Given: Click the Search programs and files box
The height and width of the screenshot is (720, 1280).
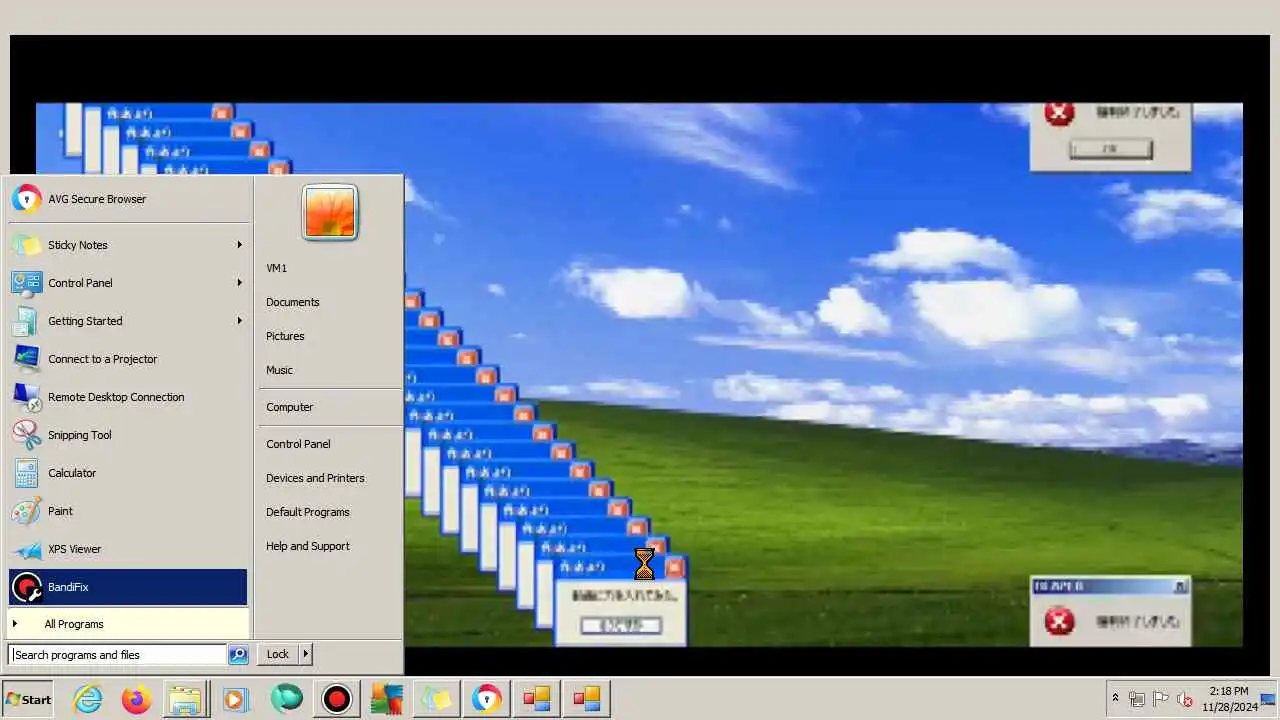Looking at the screenshot, I should [118, 655].
